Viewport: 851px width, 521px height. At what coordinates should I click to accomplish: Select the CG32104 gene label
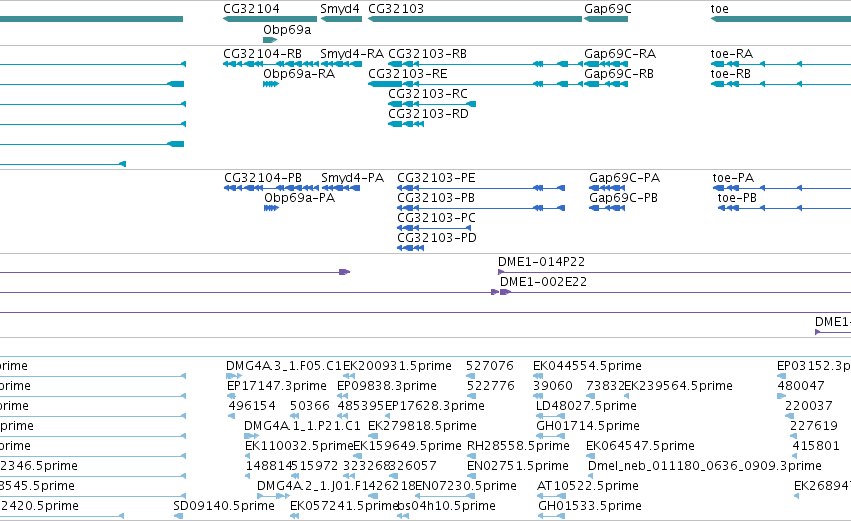tap(251, 9)
